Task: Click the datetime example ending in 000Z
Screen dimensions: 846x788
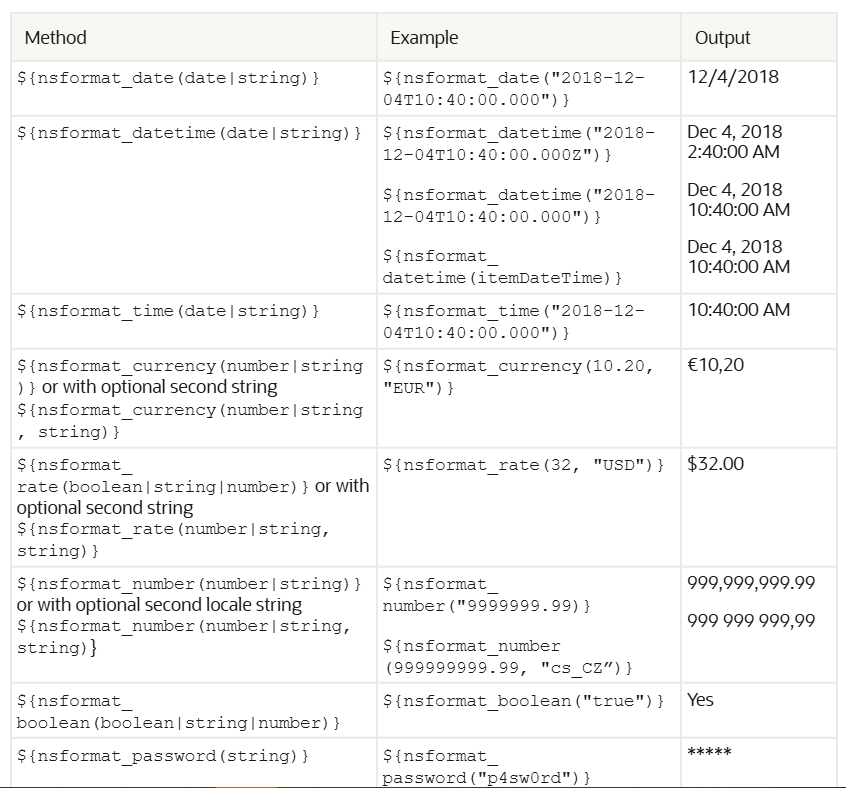Action: 518,144
